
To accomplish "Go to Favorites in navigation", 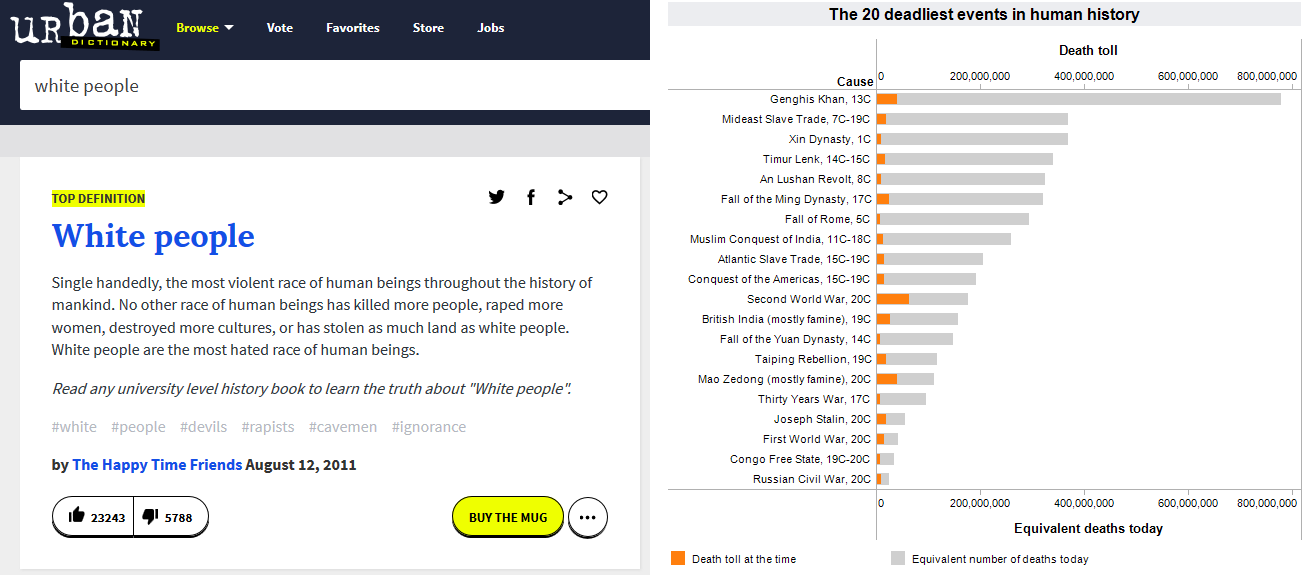I will coord(353,28).
